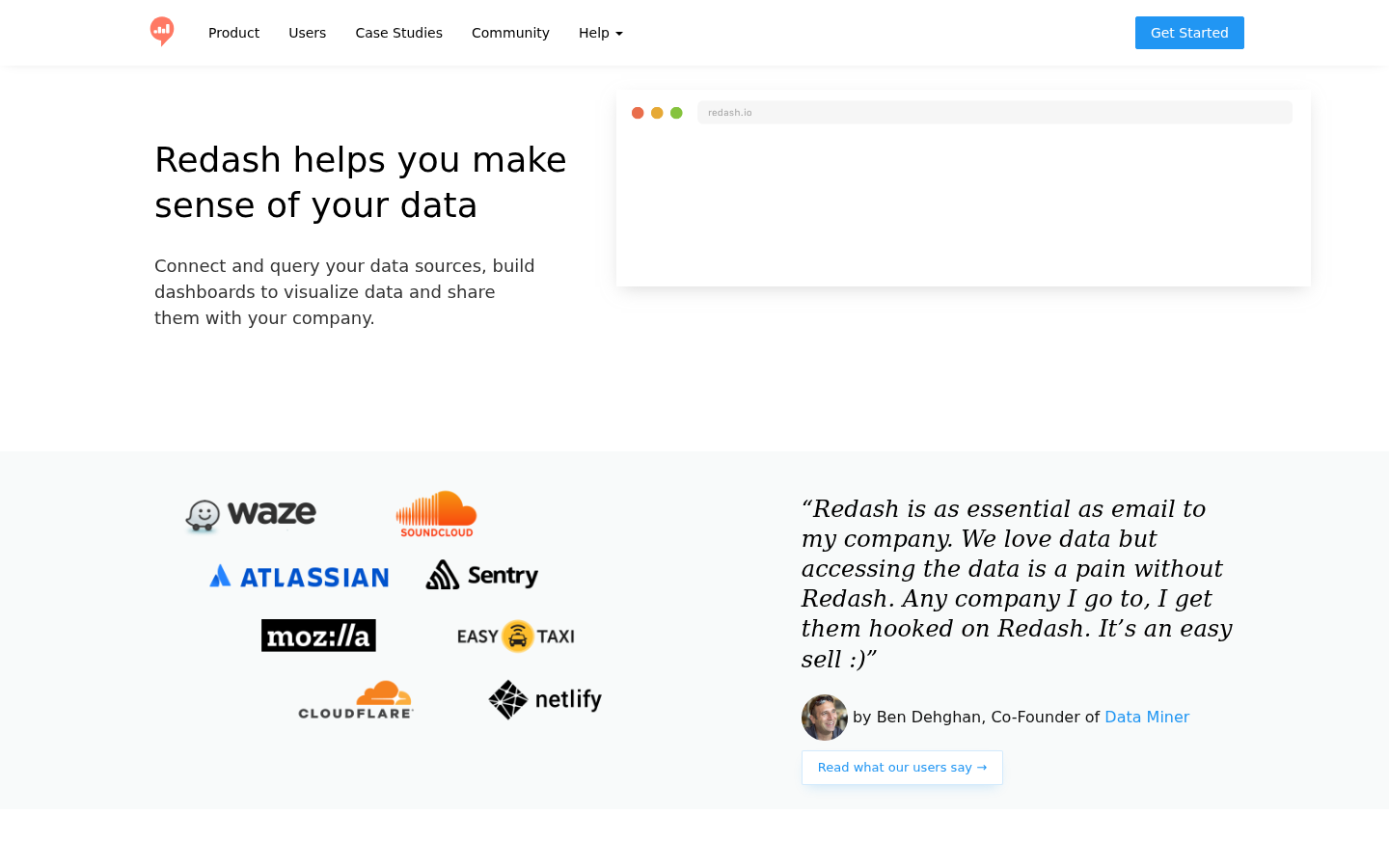Click the Atlassian logo
This screenshot has width=1389, height=868.
coord(299,577)
